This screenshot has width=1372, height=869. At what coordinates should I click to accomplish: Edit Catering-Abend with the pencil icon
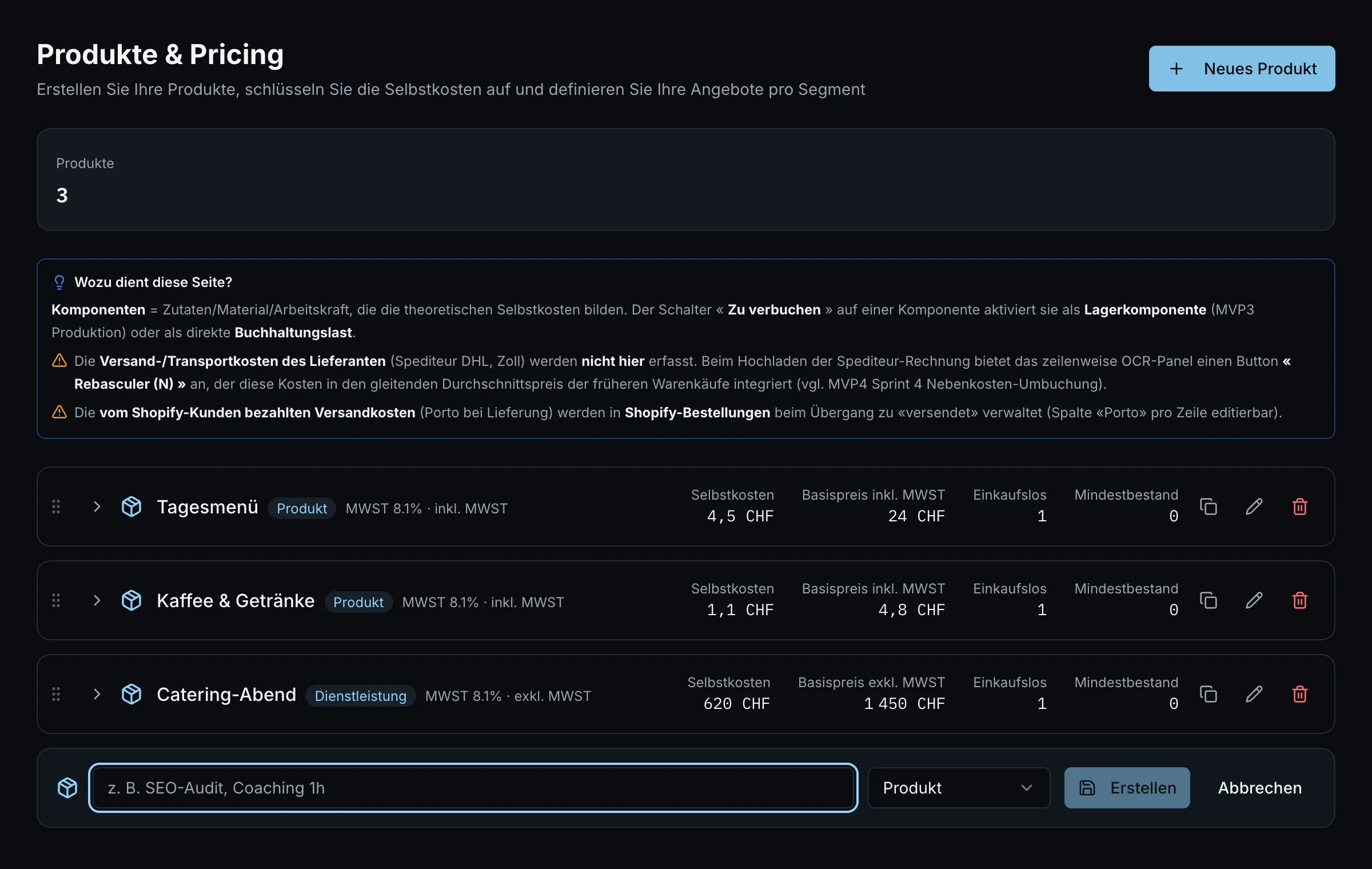1254,694
